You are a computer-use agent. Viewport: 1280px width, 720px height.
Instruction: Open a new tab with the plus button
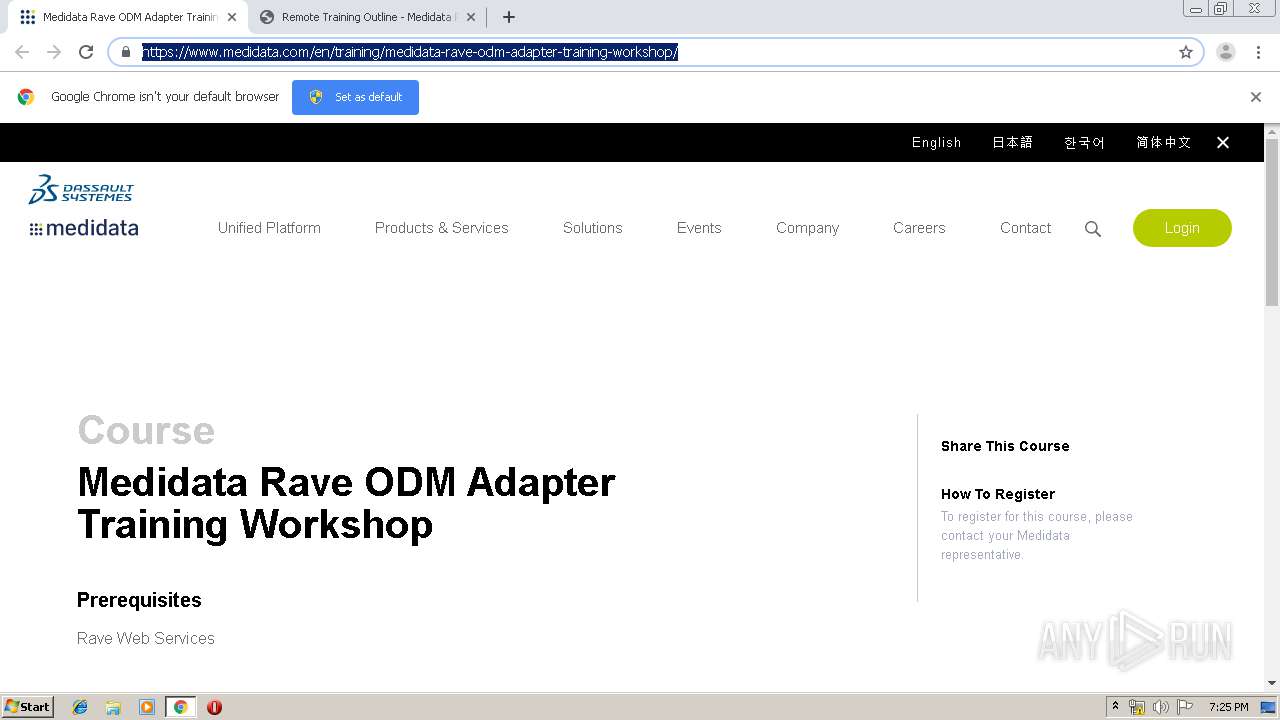click(x=508, y=17)
